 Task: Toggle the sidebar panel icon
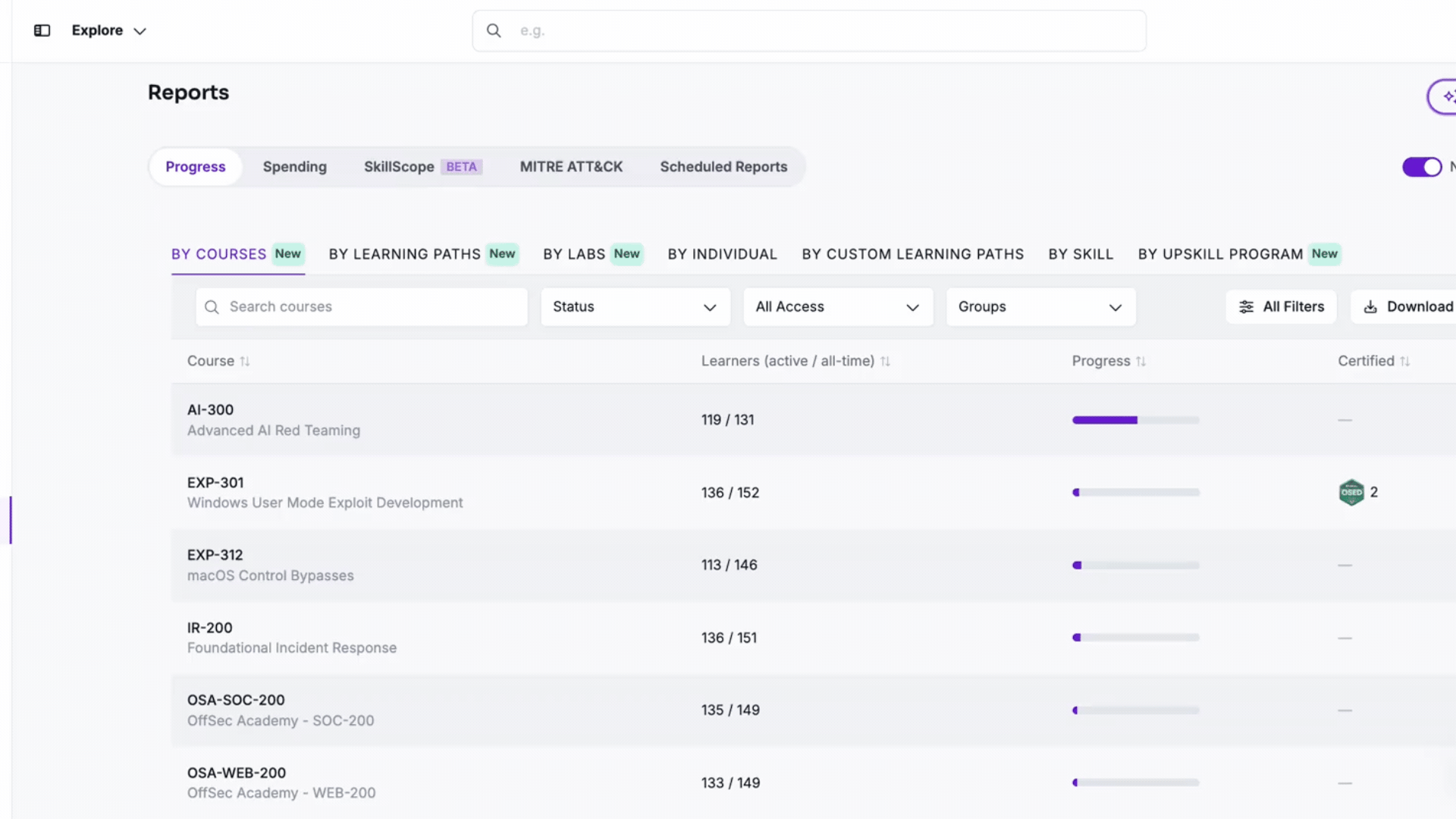pos(42,30)
